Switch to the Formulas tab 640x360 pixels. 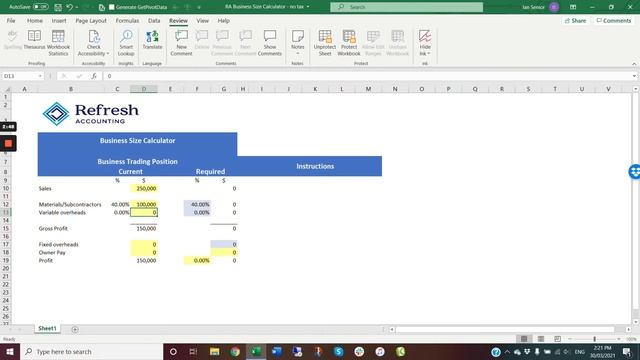127,20
